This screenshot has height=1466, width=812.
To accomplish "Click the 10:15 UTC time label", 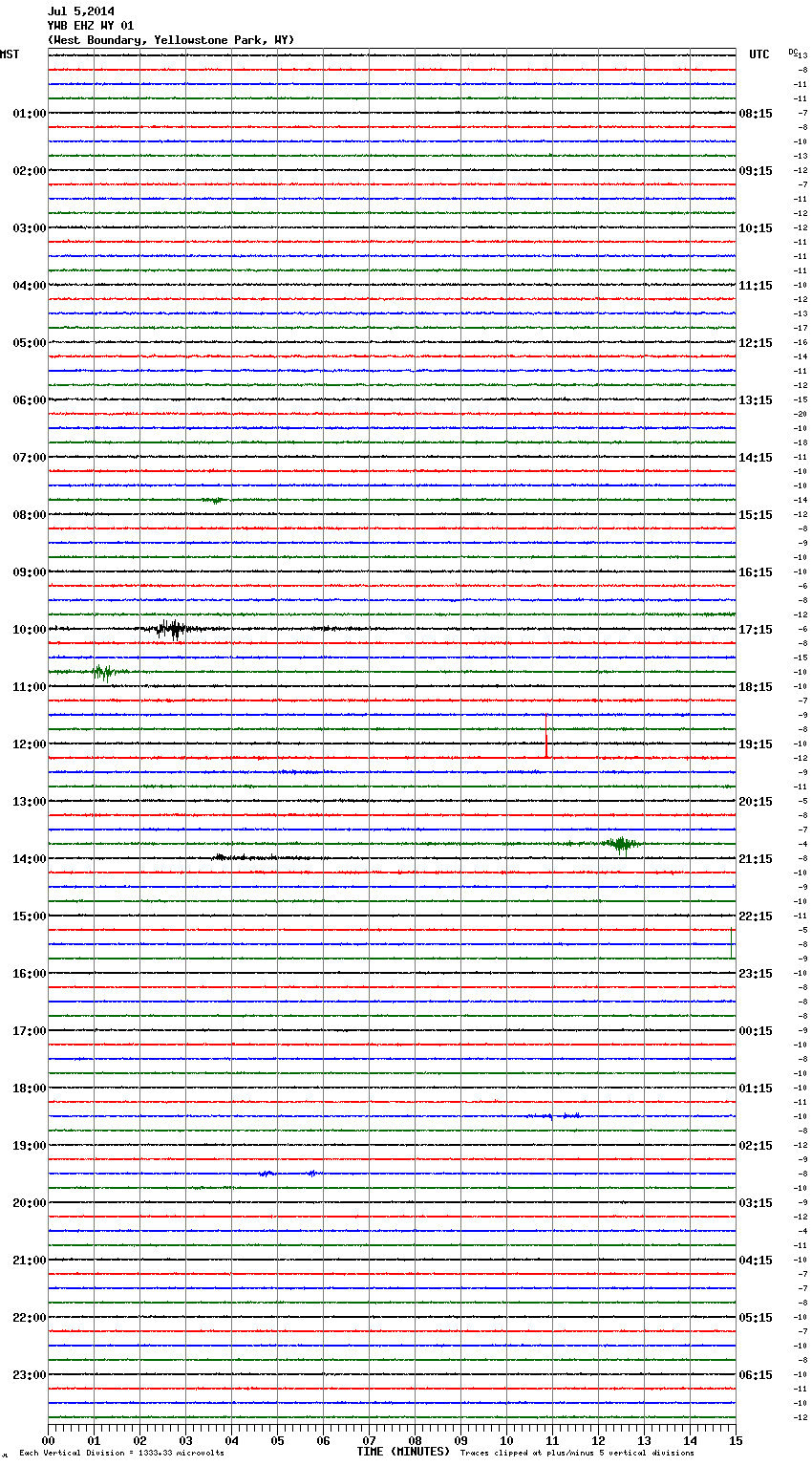I will coord(756,228).
